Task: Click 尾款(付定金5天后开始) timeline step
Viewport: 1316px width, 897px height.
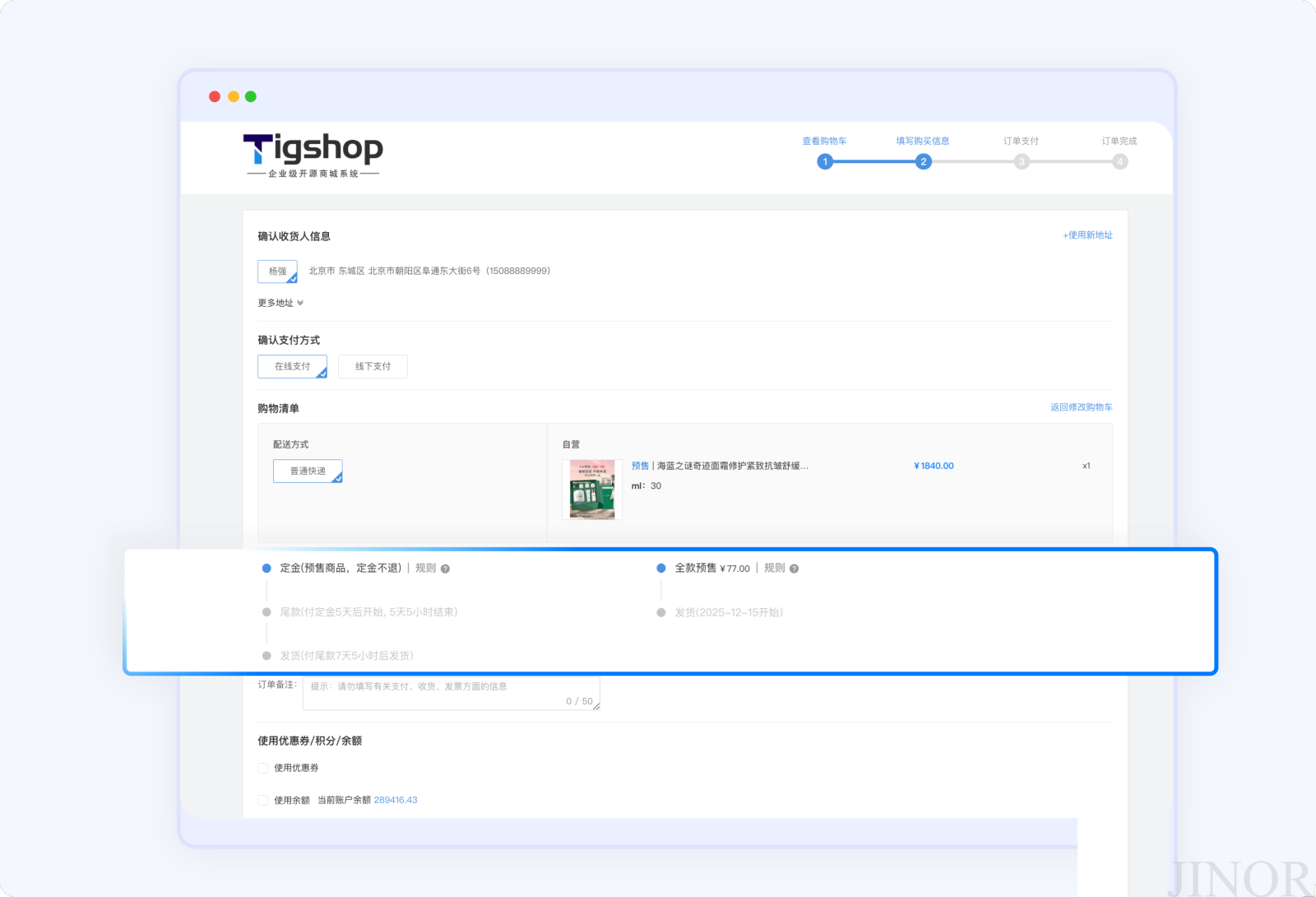Action: pyautogui.click(x=368, y=612)
